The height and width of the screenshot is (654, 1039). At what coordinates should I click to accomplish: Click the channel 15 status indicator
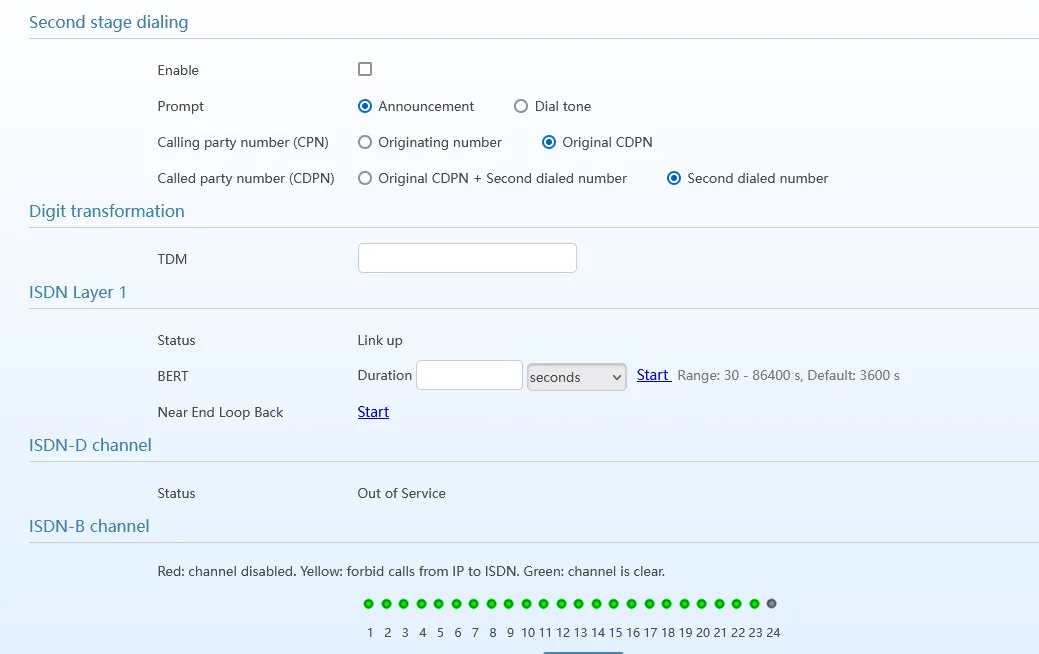[x=614, y=604]
